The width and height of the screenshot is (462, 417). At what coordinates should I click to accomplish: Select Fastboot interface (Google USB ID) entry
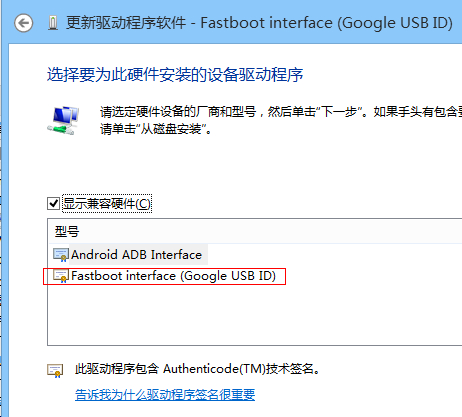pyautogui.click(x=173, y=276)
